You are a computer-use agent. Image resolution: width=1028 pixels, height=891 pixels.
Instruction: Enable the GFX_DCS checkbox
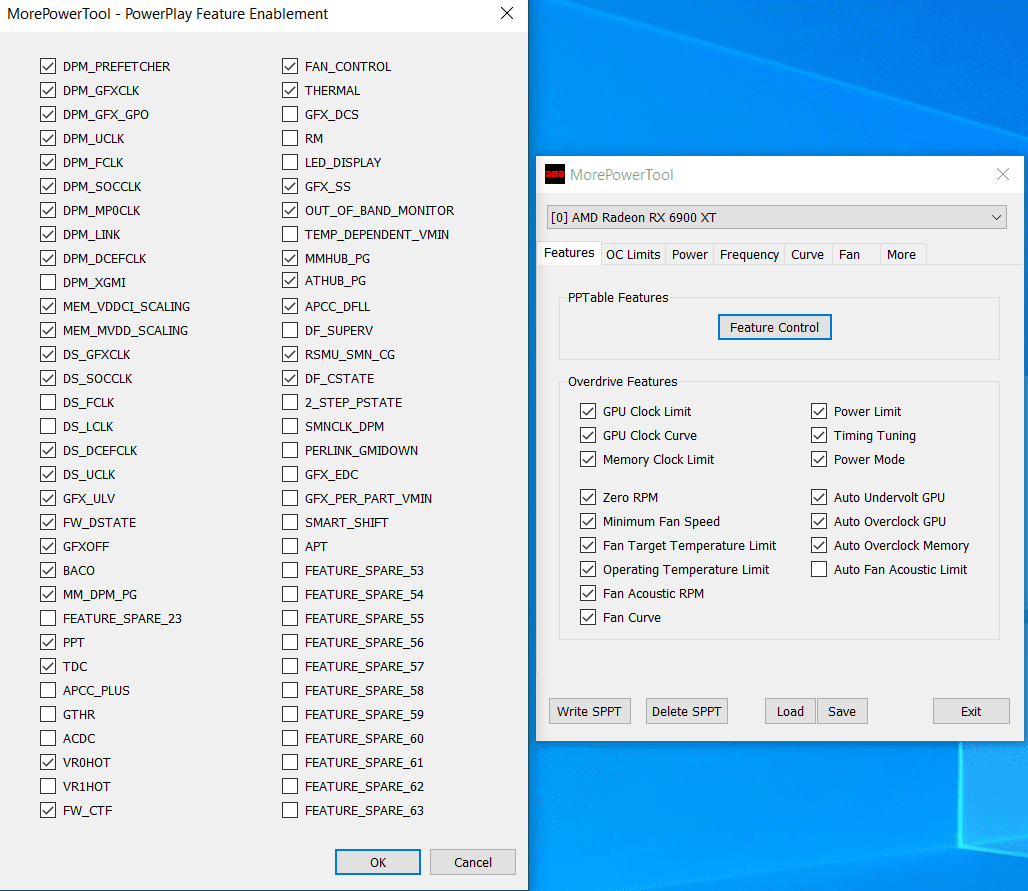(x=290, y=114)
